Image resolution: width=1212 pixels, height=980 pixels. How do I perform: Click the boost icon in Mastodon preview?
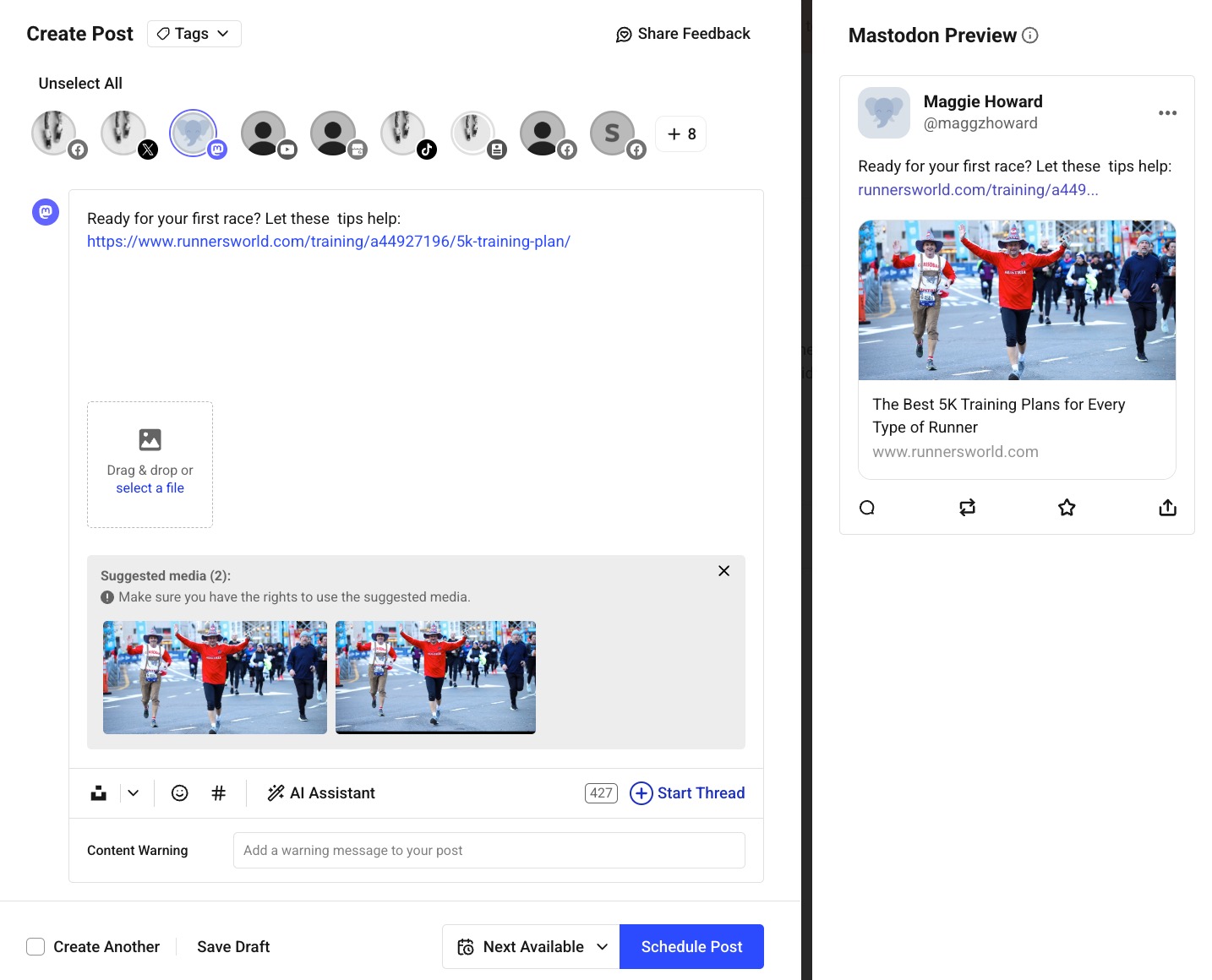tap(968, 508)
